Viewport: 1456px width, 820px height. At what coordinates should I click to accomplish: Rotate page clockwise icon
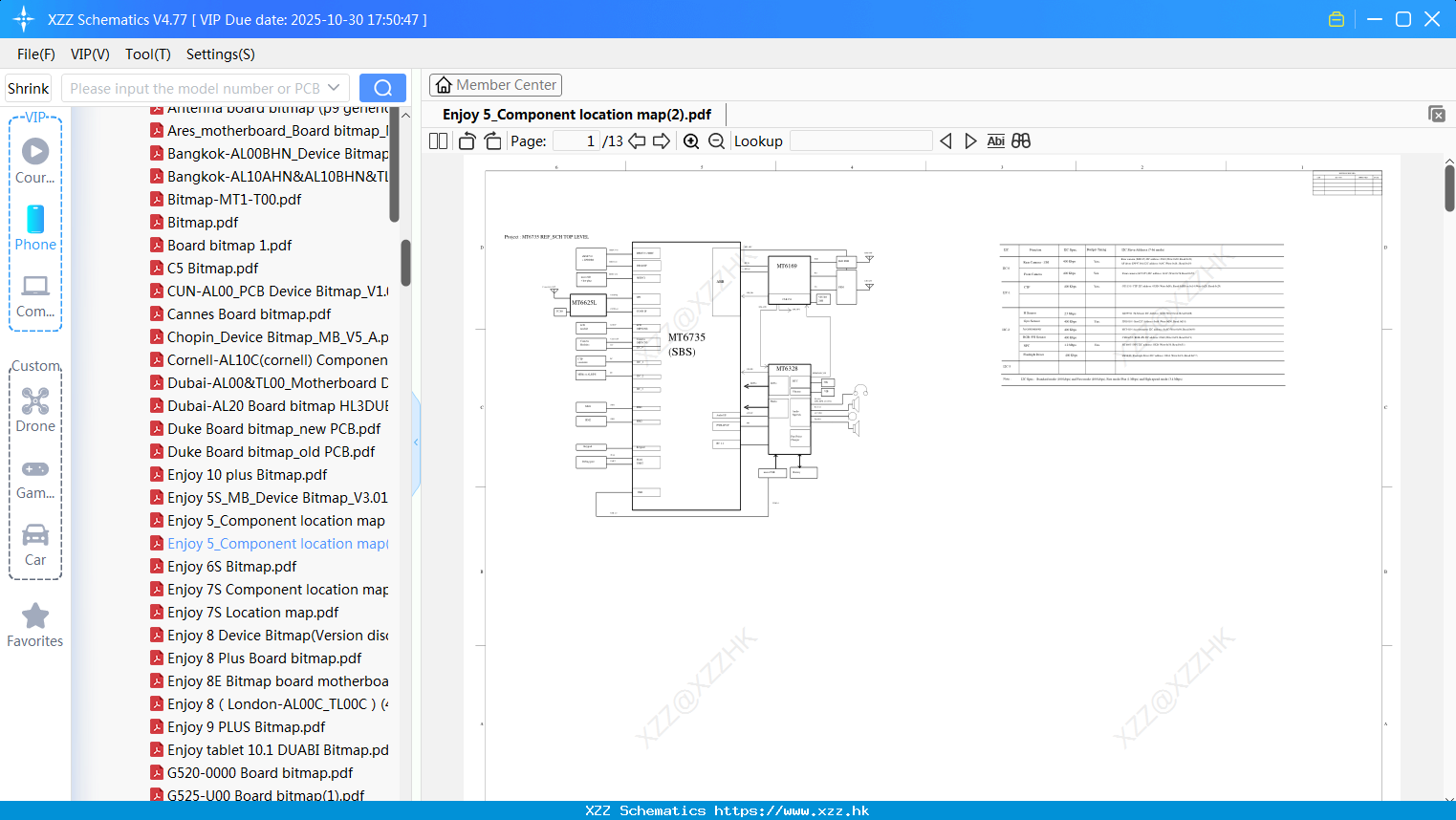[492, 140]
